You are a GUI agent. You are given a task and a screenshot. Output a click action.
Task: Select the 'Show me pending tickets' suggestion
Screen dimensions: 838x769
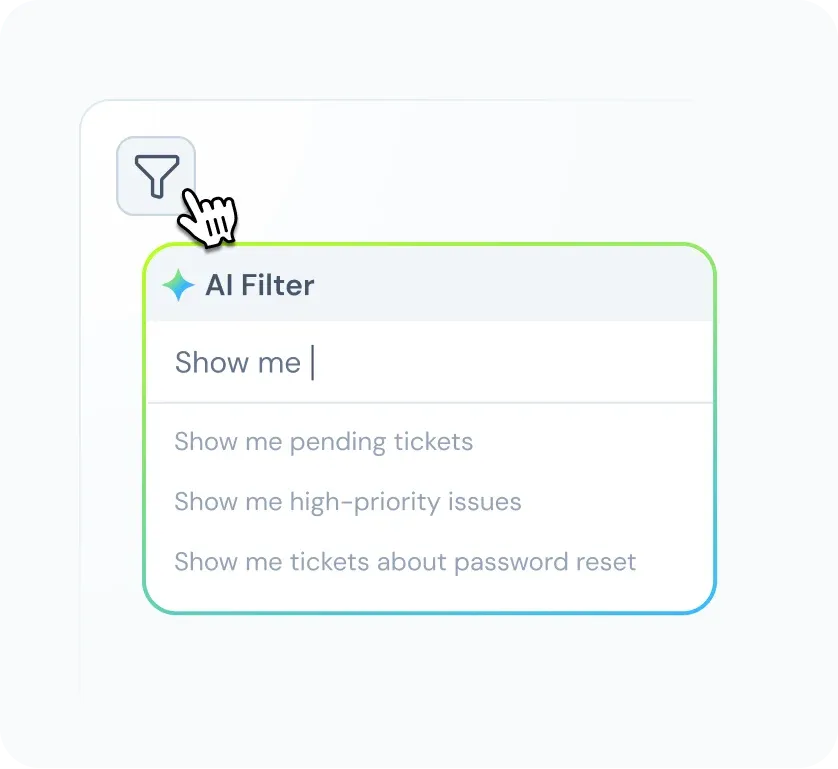[324, 442]
